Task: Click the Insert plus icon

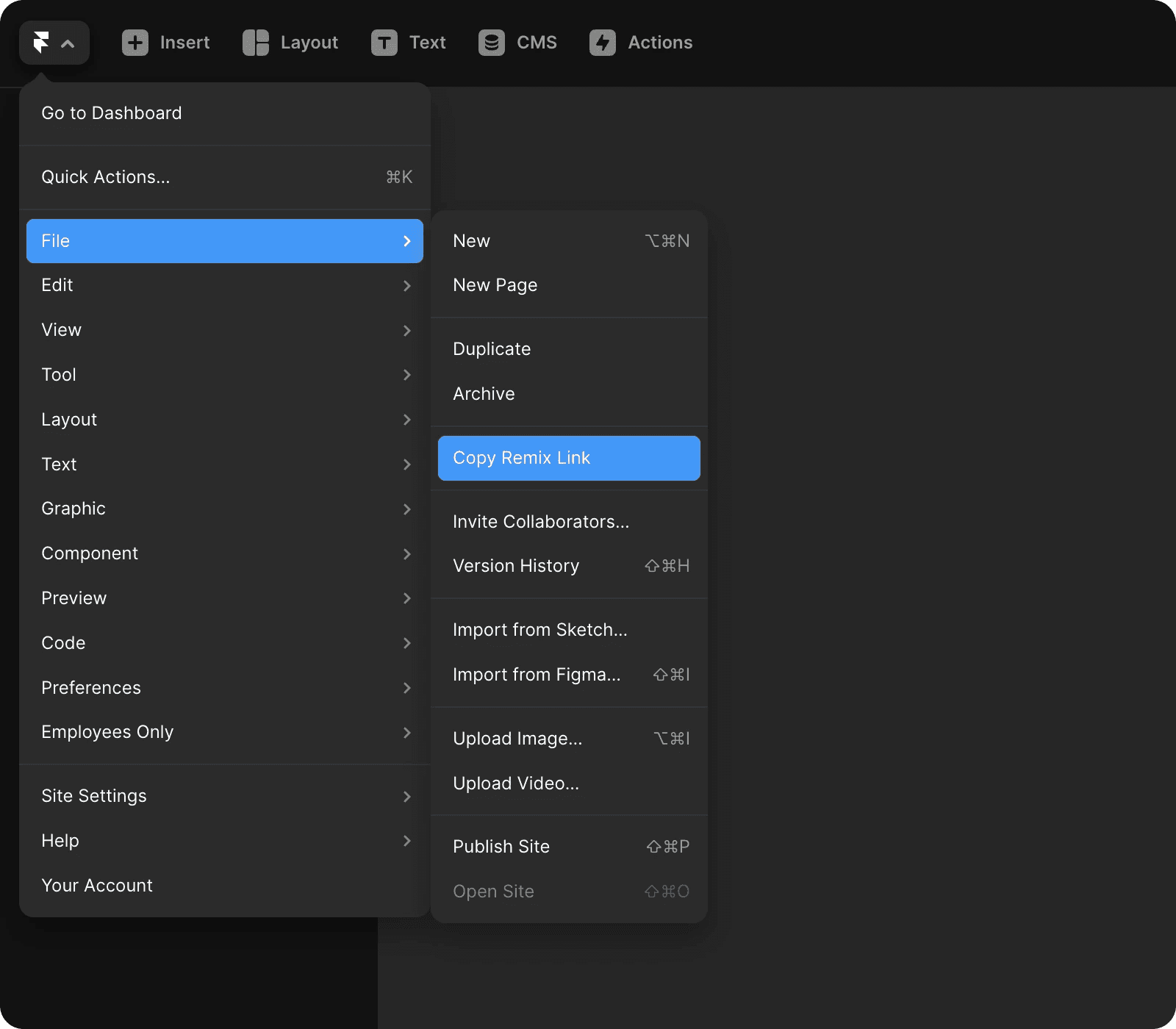Action: [135, 43]
